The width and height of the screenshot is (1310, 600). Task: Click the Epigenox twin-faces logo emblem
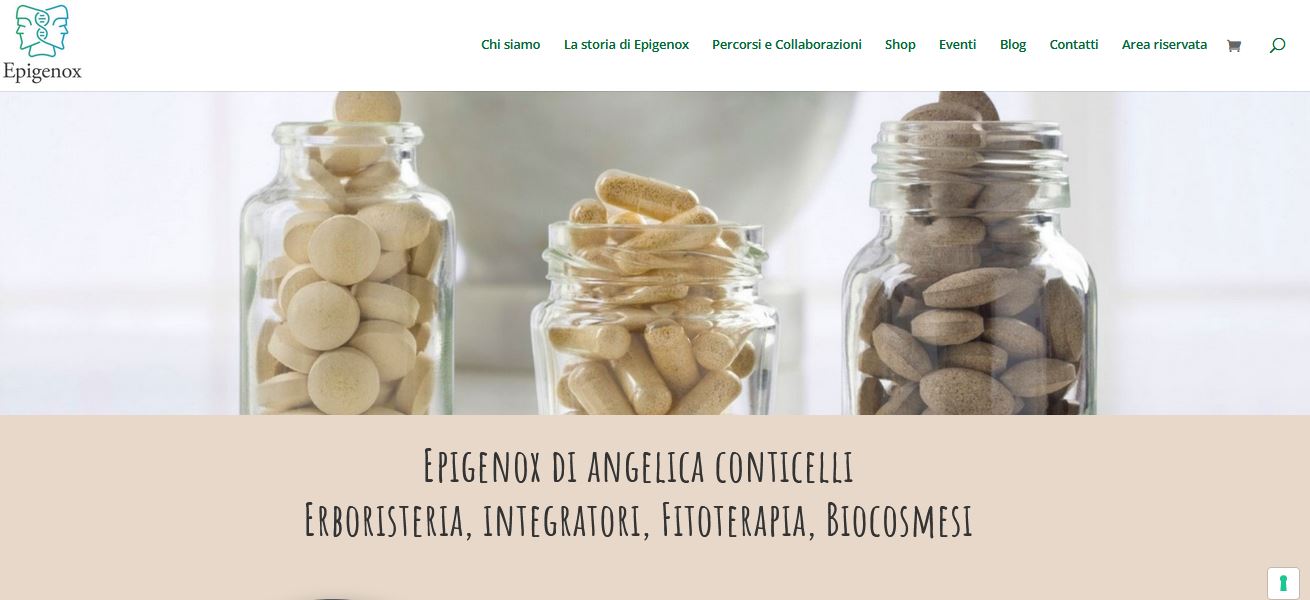click(42, 30)
